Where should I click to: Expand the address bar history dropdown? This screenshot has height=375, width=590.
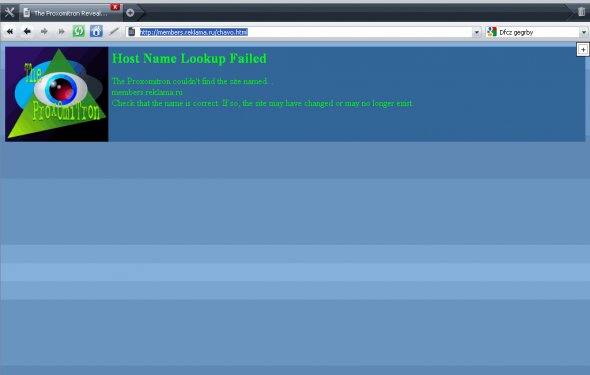tap(476, 32)
